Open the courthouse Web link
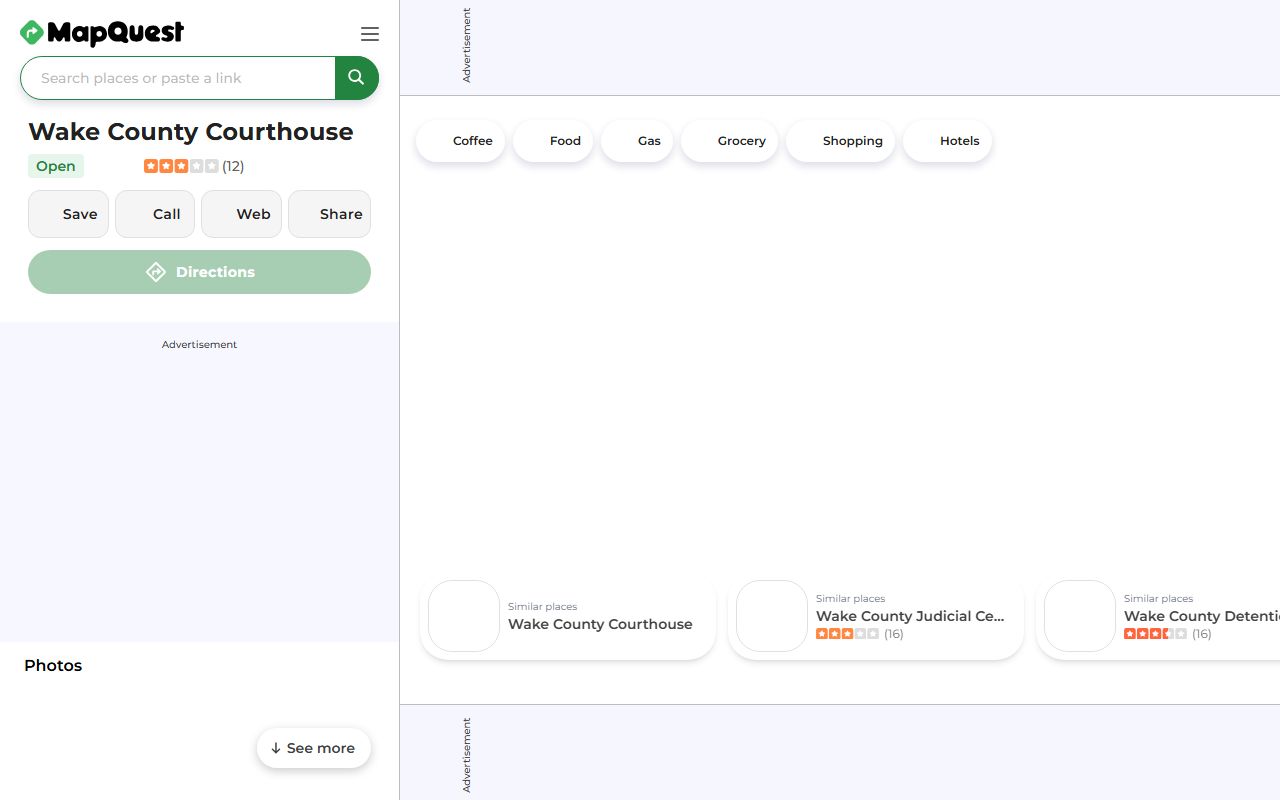1280x800 pixels. point(241,214)
